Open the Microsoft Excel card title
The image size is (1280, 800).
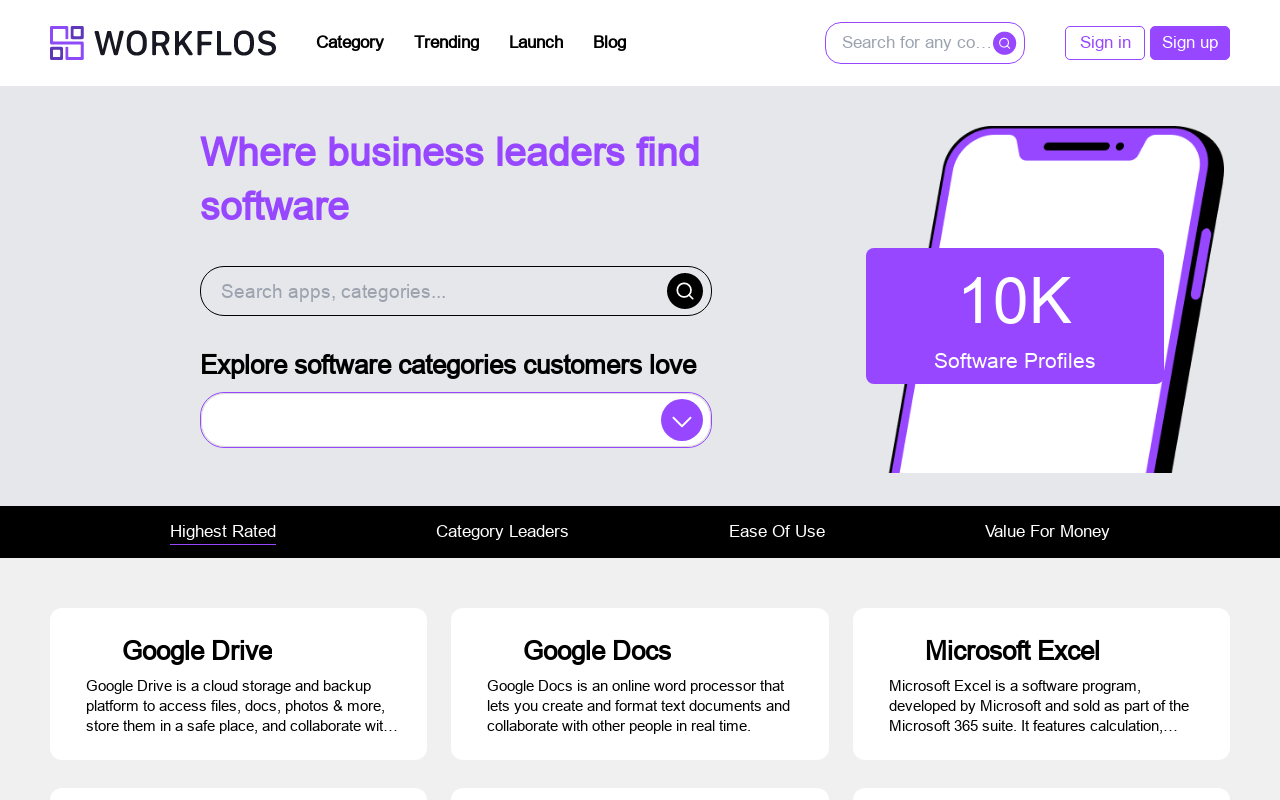click(x=1012, y=651)
